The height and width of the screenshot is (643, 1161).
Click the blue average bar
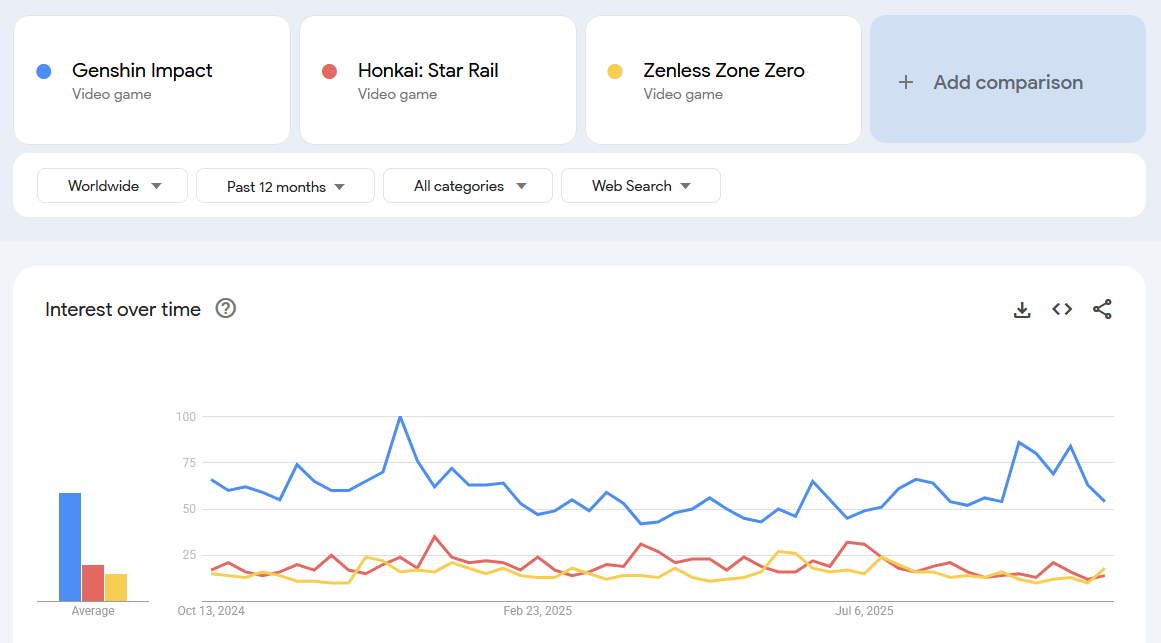[70, 546]
